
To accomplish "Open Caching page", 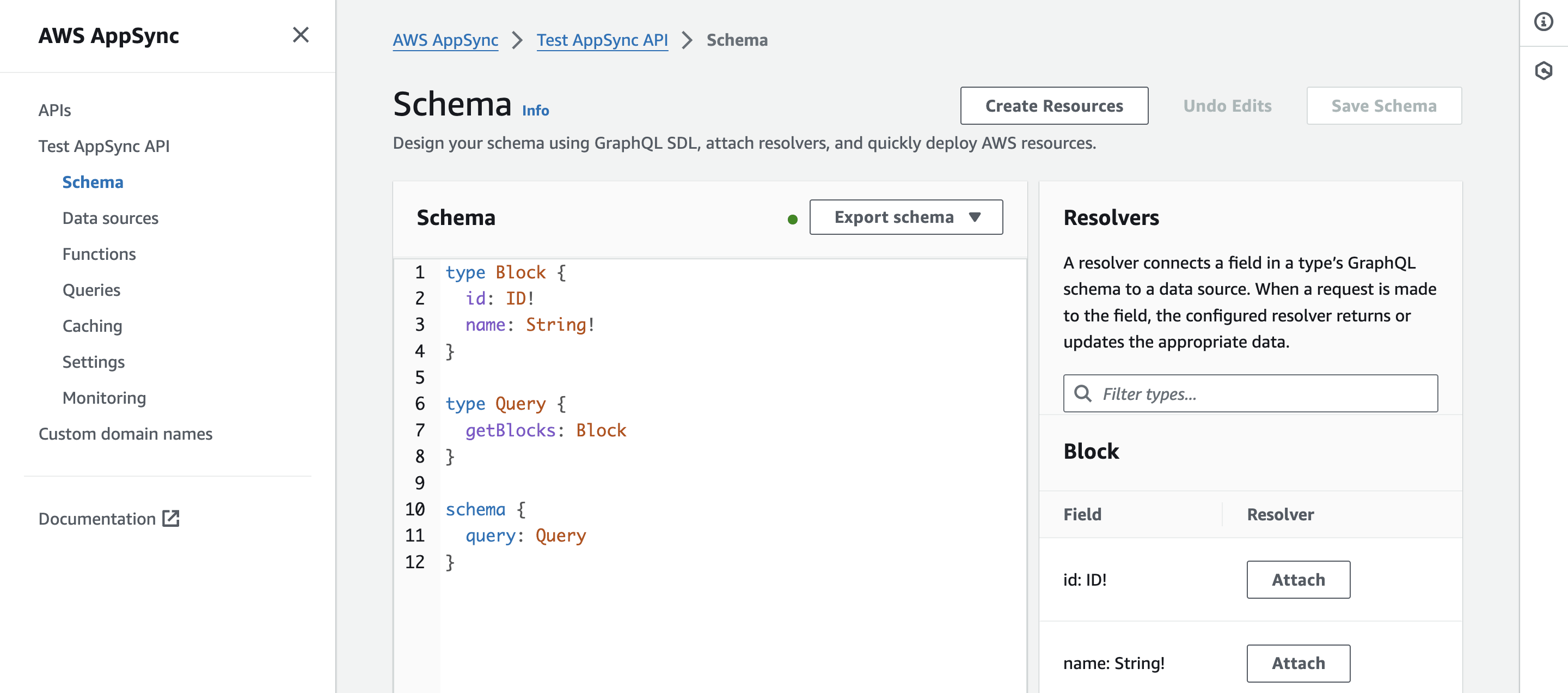I will pyautogui.click(x=93, y=326).
